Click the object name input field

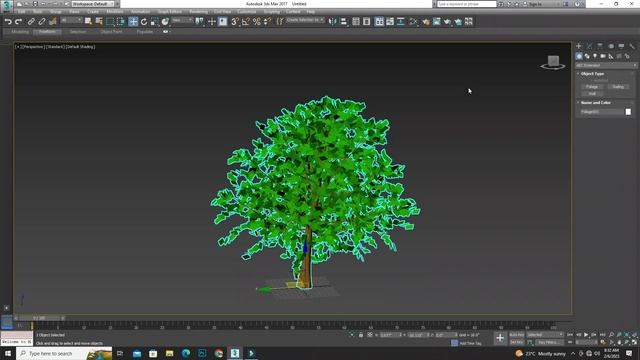(x=602, y=111)
